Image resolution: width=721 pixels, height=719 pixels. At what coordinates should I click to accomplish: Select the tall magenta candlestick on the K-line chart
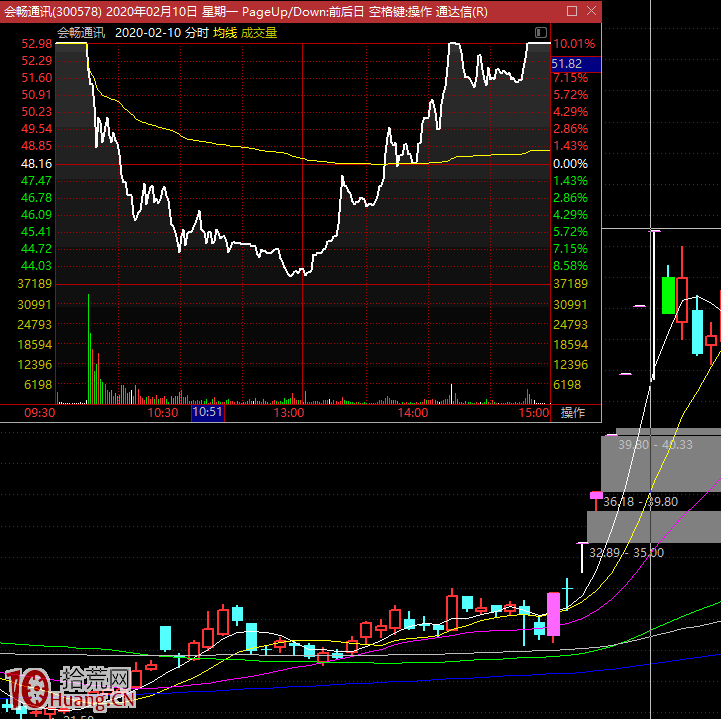click(x=554, y=614)
